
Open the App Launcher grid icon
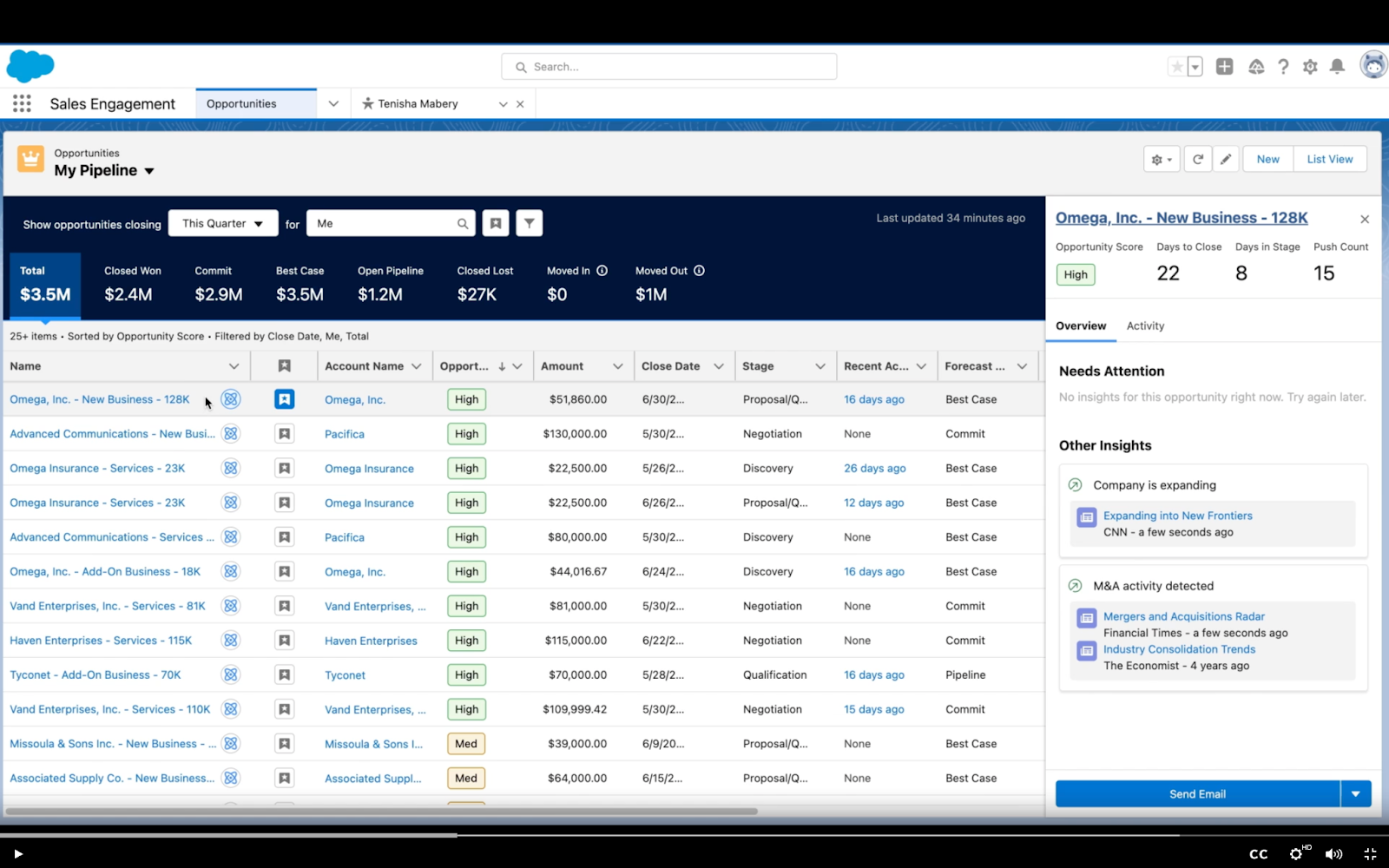coord(22,102)
